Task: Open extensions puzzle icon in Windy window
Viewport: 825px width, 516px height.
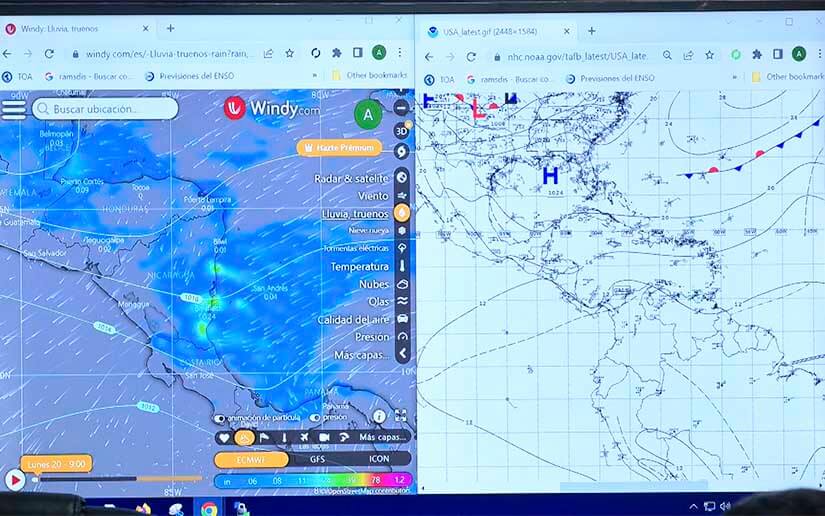Action: point(337,53)
